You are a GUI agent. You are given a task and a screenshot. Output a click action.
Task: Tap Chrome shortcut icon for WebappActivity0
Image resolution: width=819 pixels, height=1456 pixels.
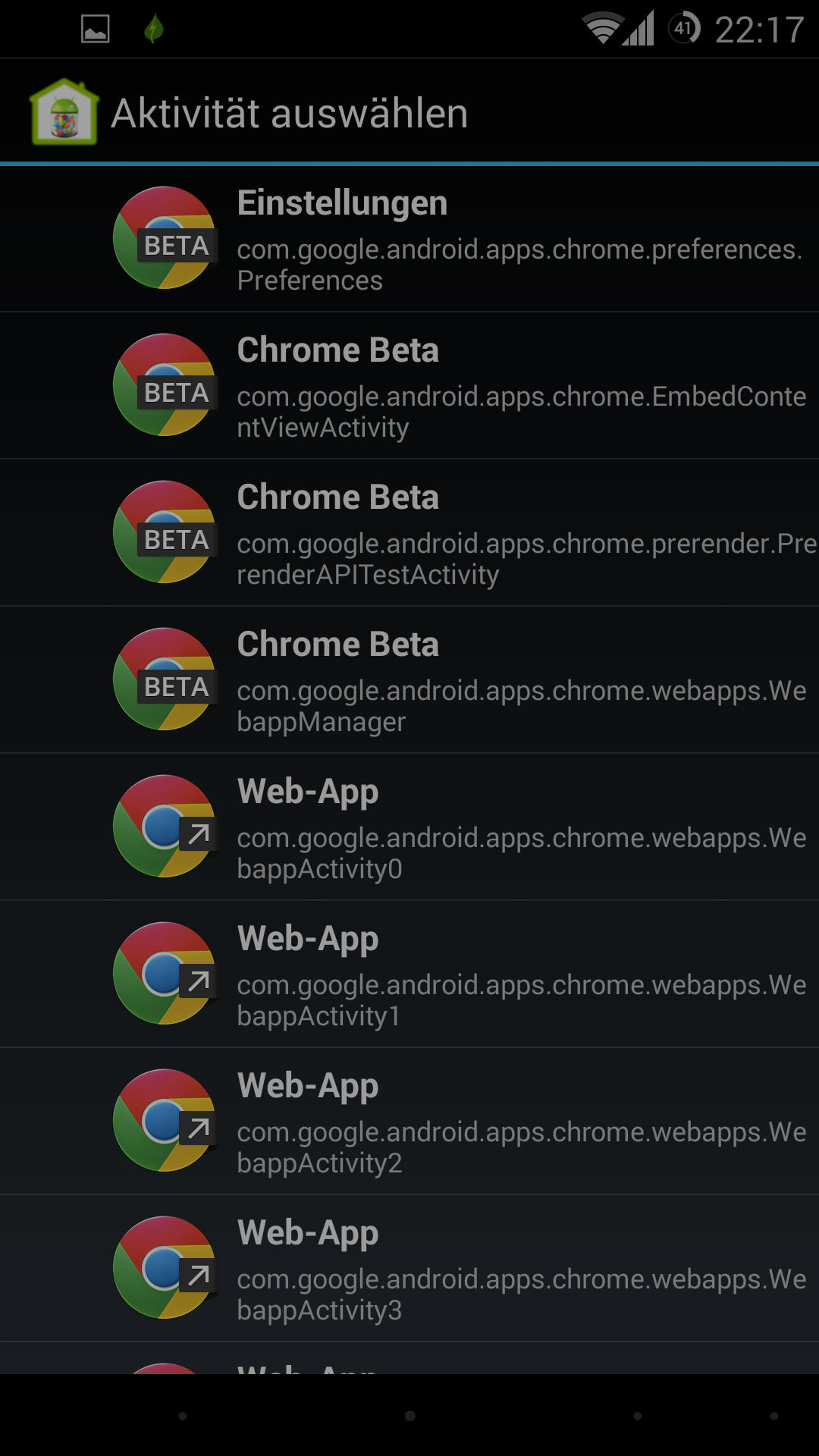[165, 826]
